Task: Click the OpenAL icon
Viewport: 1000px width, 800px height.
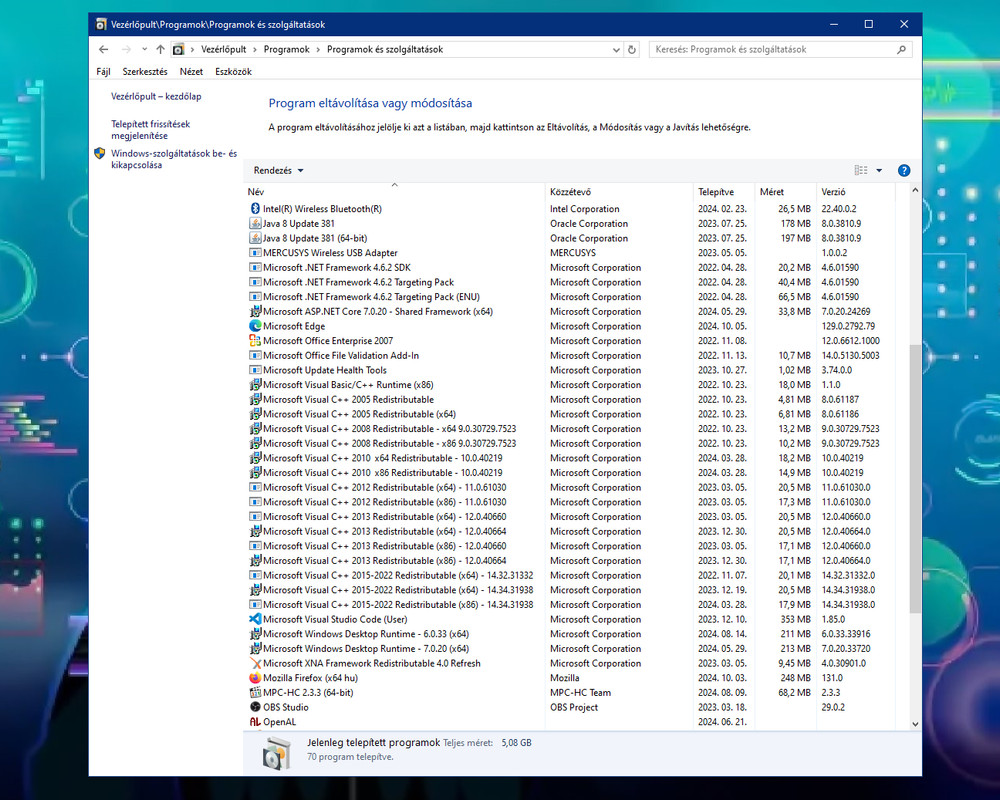Action: [x=255, y=722]
